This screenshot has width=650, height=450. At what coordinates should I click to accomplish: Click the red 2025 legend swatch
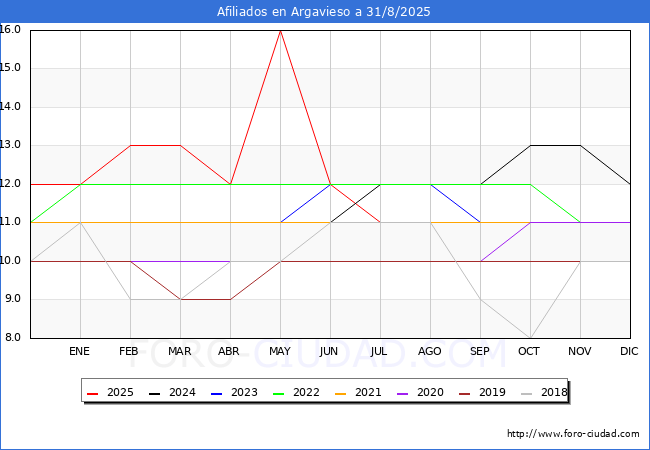pyautogui.click(x=92, y=393)
